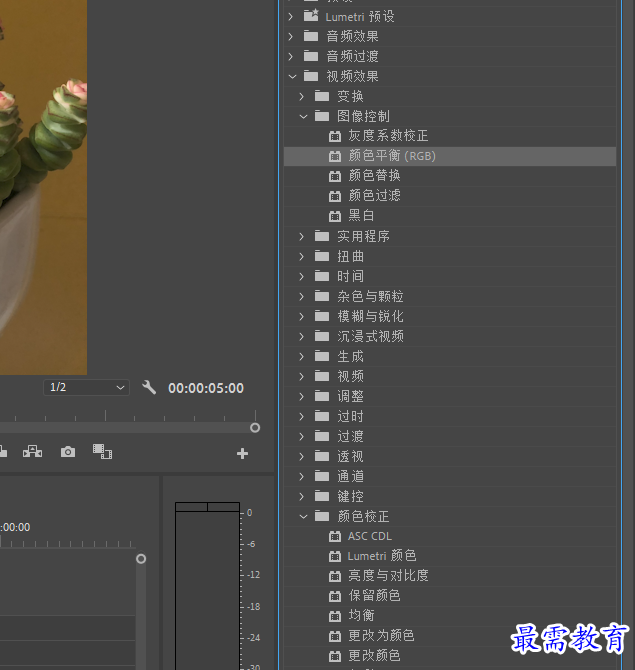Expand the 杂色与颗粒 folder chevron

coord(302,297)
